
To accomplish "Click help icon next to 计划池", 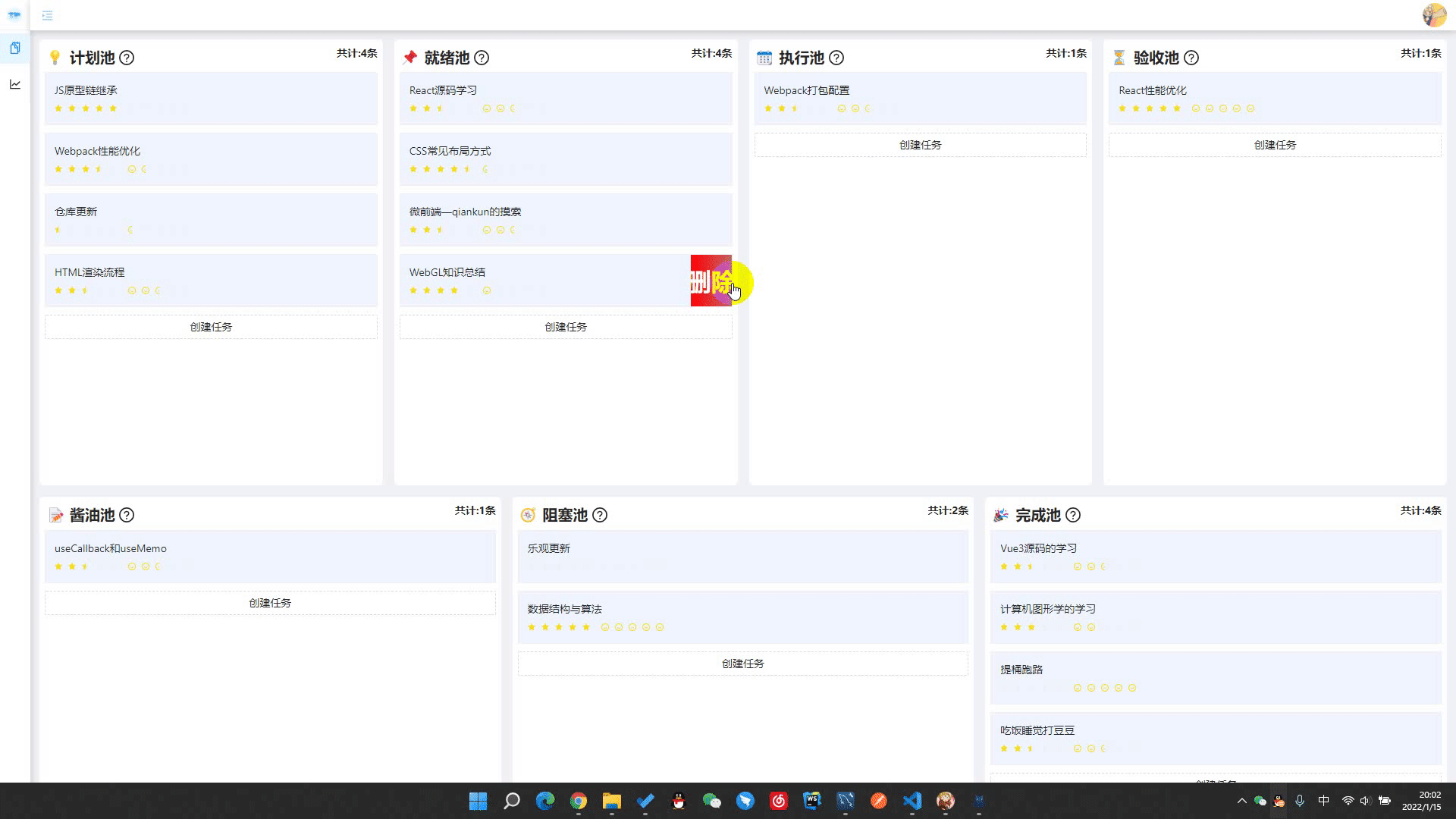I will tap(127, 58).
